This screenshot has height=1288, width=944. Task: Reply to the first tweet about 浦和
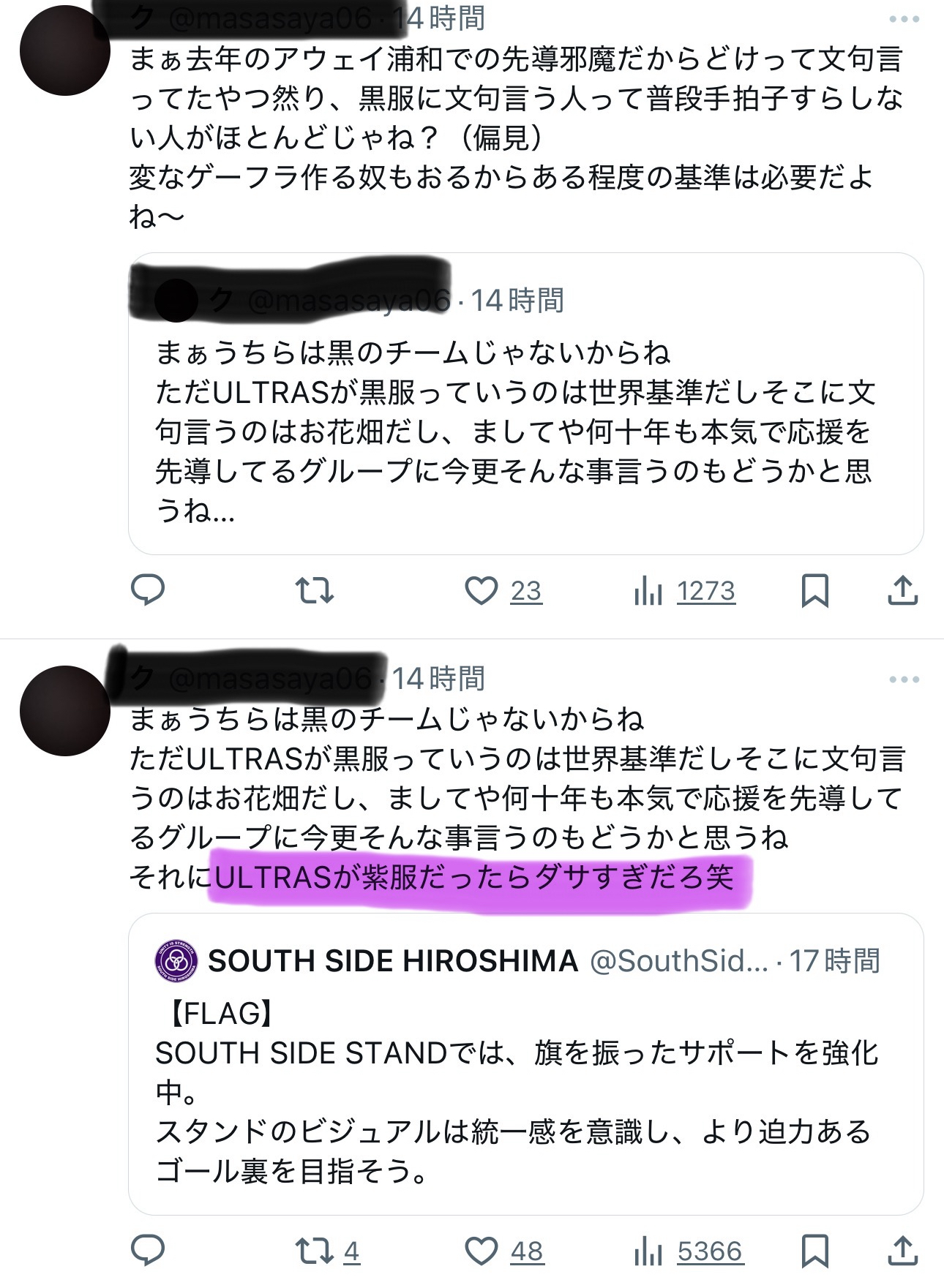[x=147, y=590]
